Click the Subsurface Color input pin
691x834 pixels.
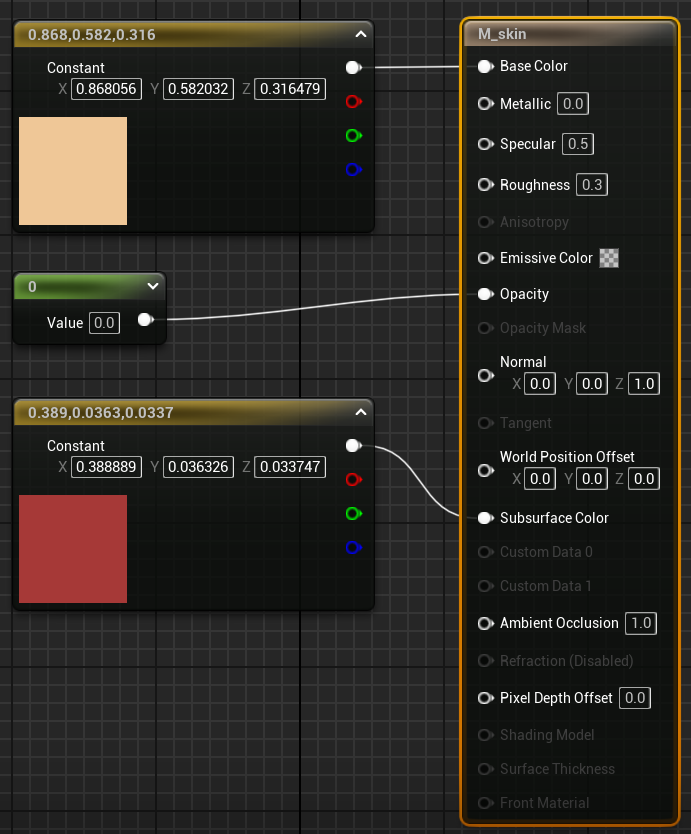tap(485, 518)
